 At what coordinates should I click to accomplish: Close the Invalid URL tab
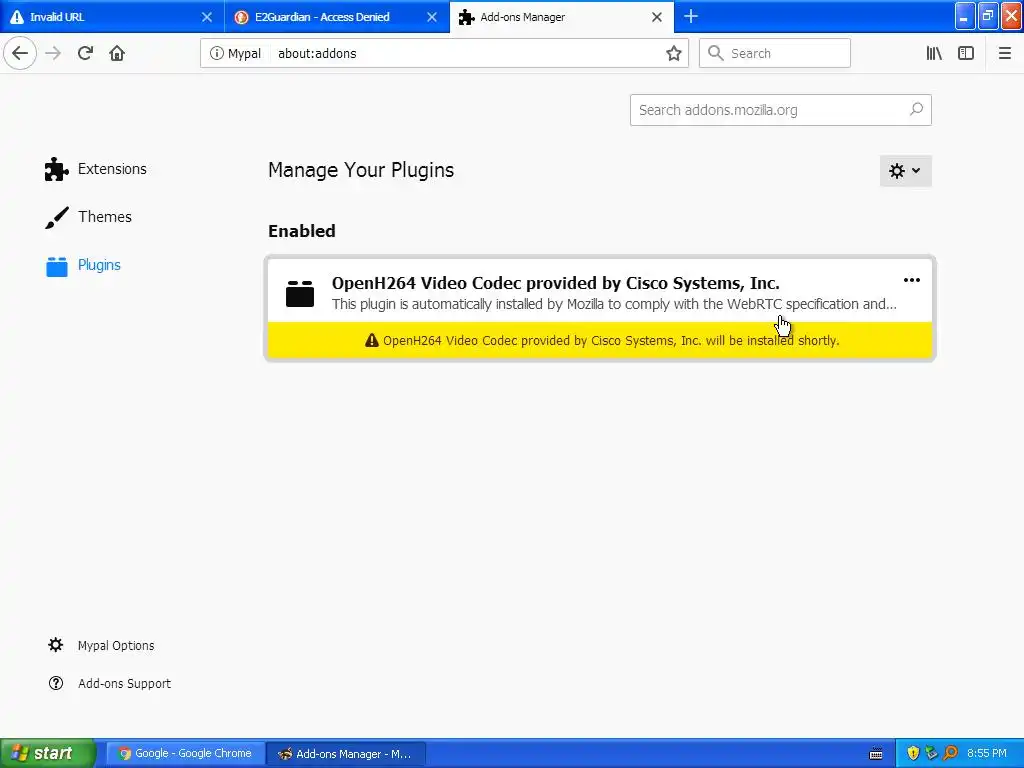[x=206, y=17]
